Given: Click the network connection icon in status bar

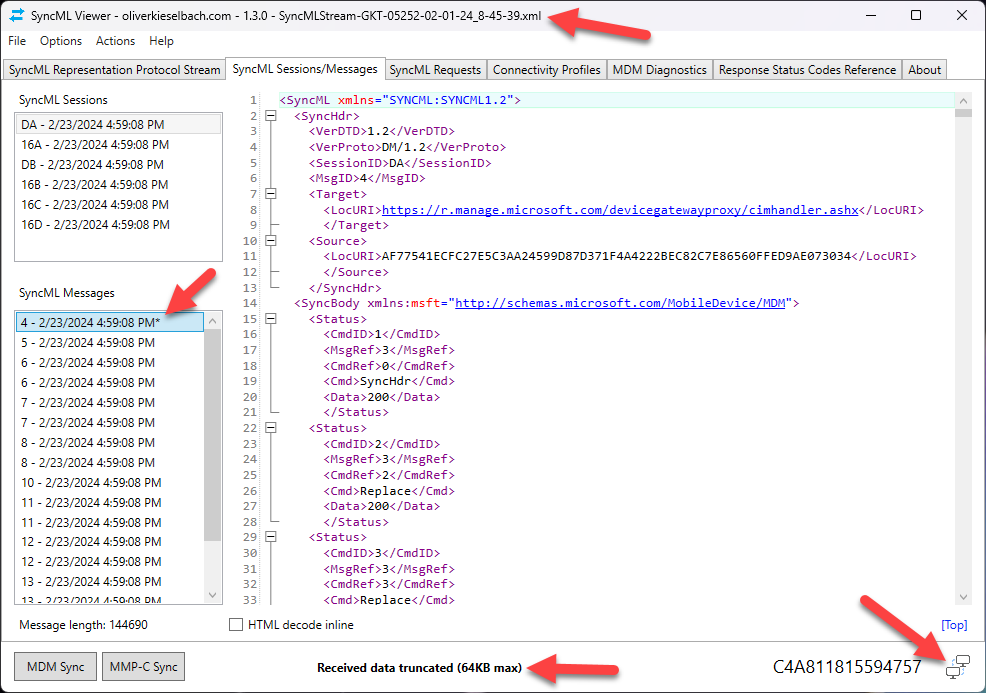Looking at the screenshot, I should [957, 667].
